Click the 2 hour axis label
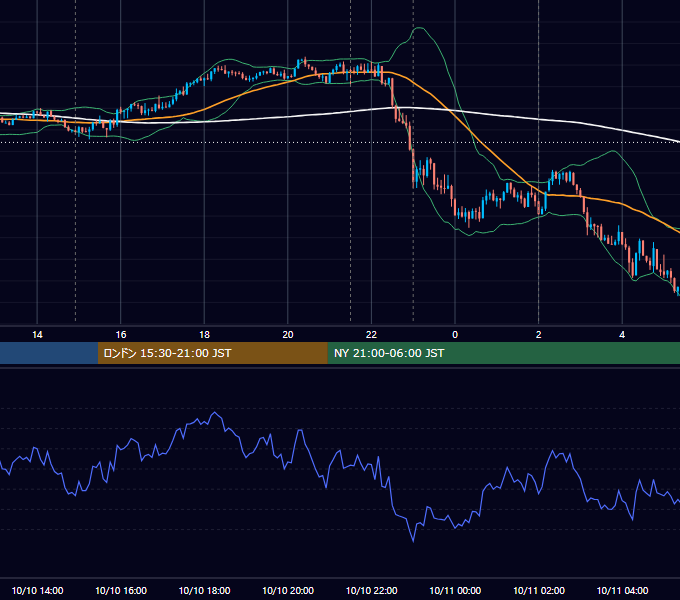The width and height of the screenshot is (680, 600). click(x=539, y=335)
